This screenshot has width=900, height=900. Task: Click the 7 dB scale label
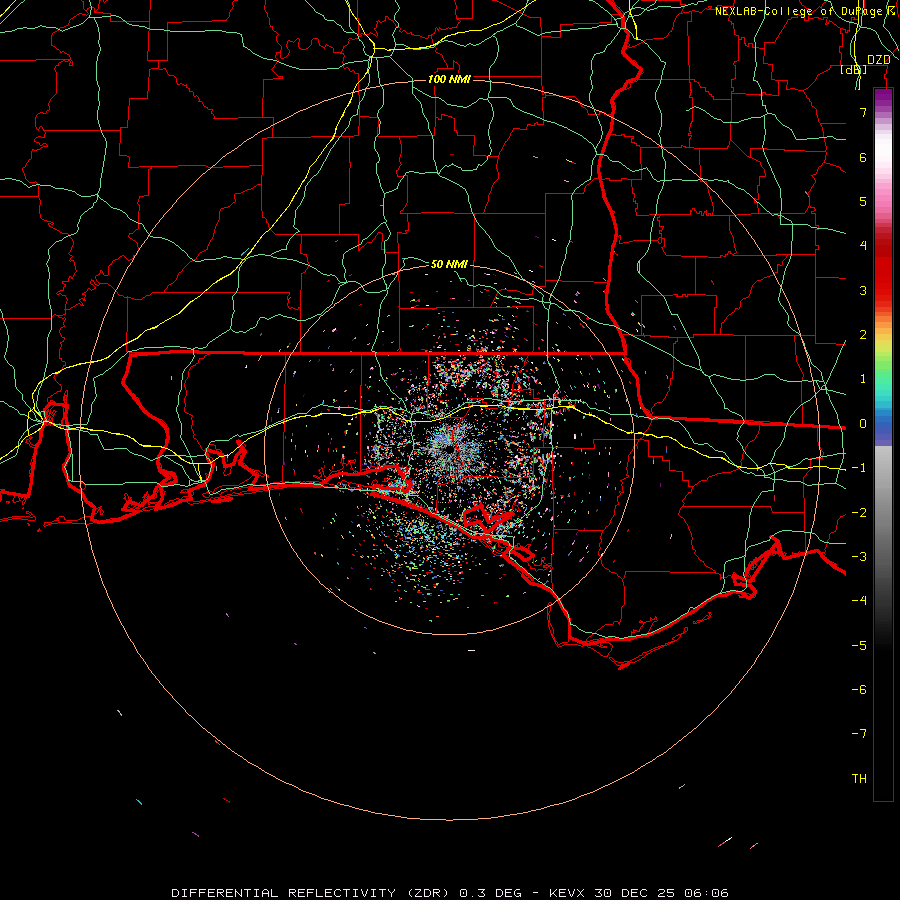coord(863,112)
